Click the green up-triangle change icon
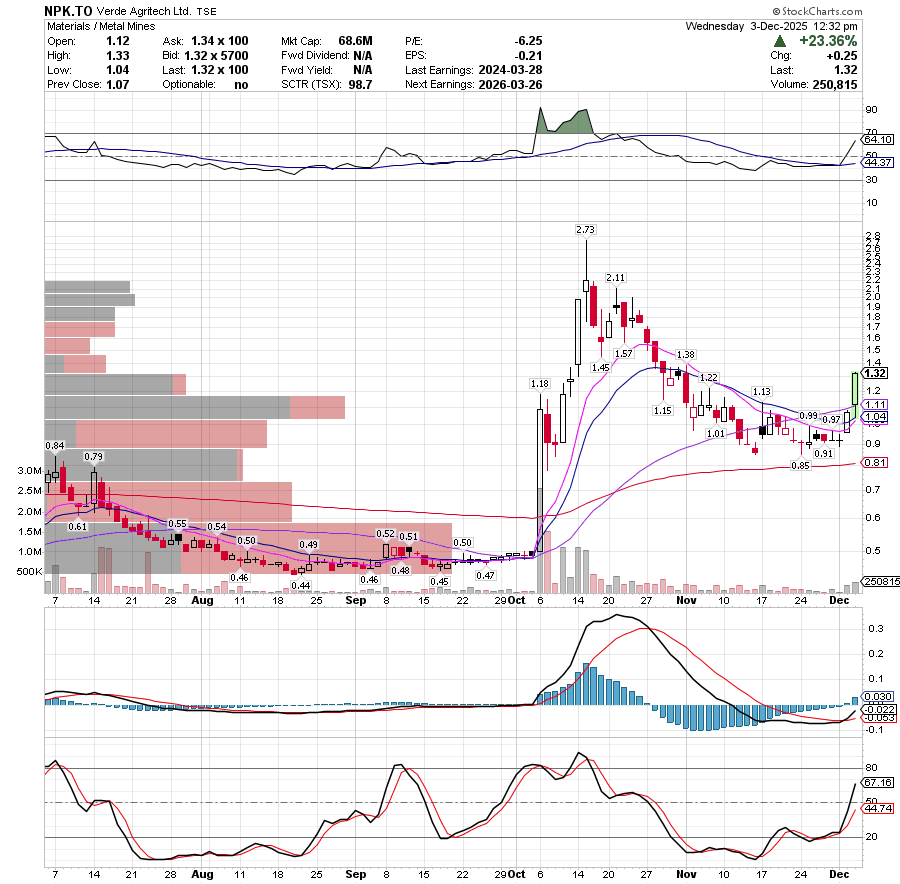This screenshot has width=900, height=884. 779,41
